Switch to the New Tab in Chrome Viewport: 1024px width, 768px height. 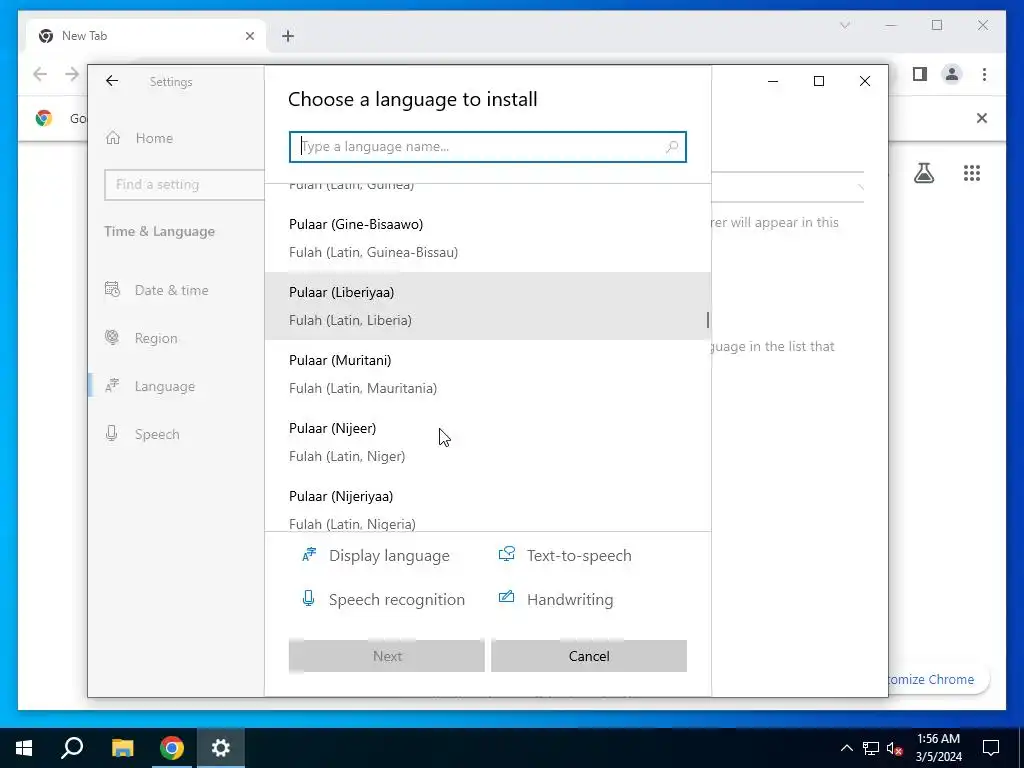point(146,36)
